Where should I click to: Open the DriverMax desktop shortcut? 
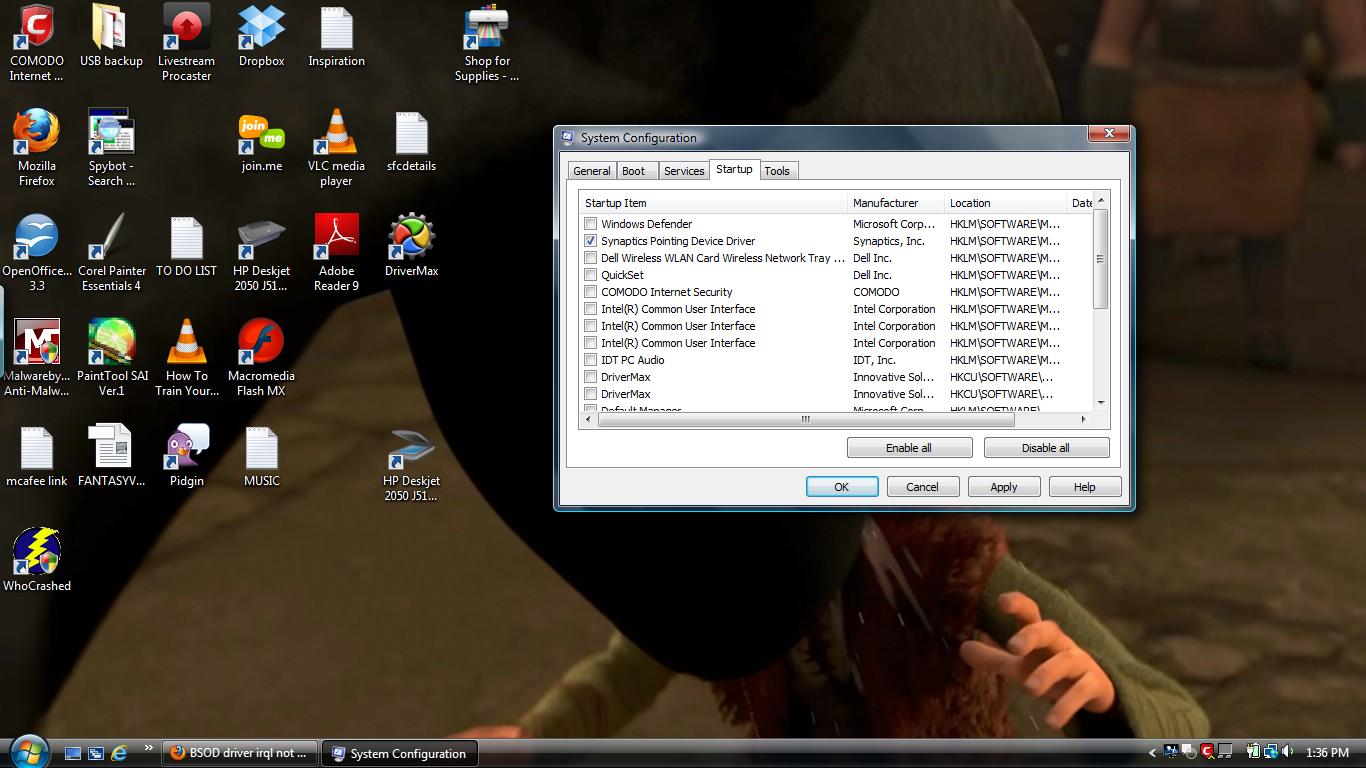tap(411, 247)
